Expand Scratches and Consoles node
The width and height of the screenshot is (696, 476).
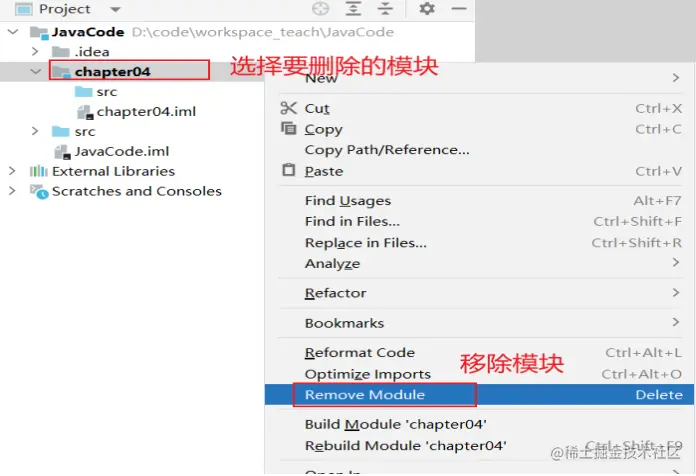[12, 191]
